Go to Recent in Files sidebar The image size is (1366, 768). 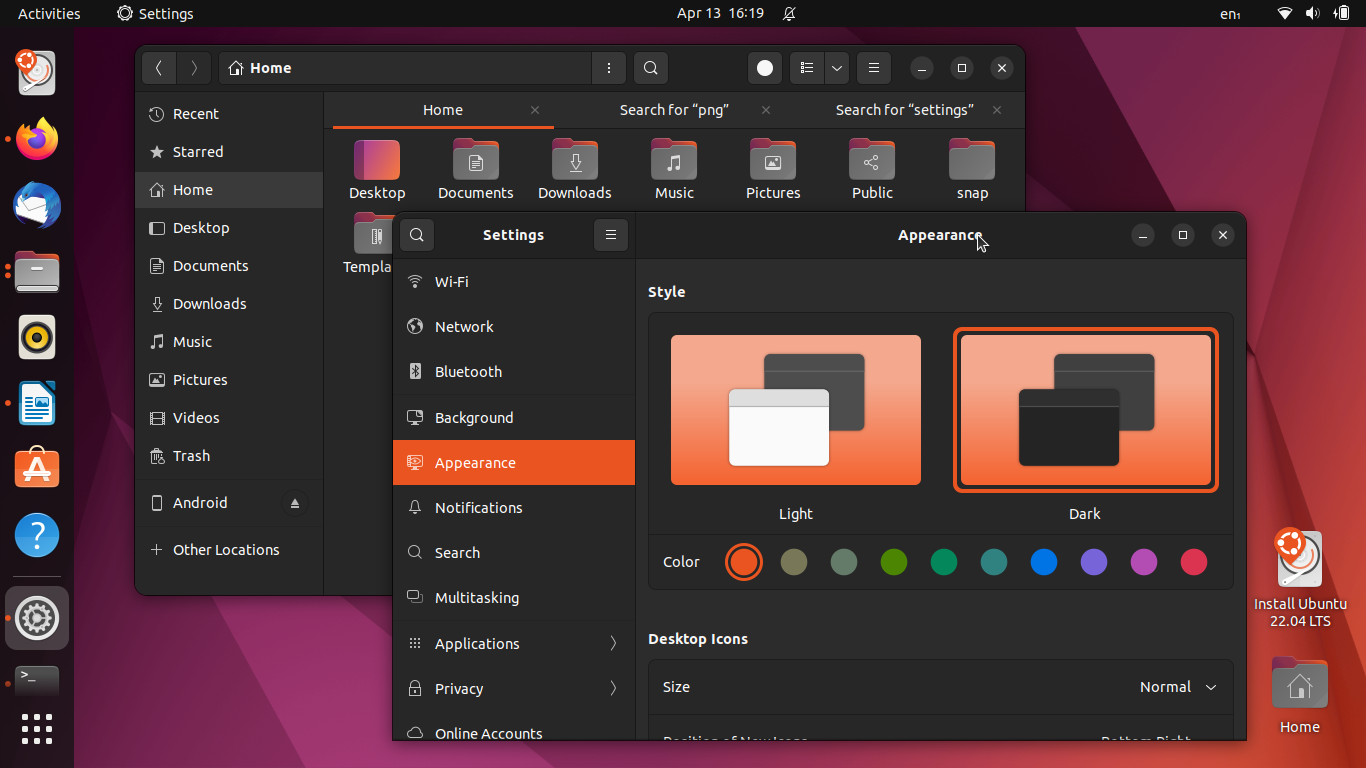tap(229, 114)
